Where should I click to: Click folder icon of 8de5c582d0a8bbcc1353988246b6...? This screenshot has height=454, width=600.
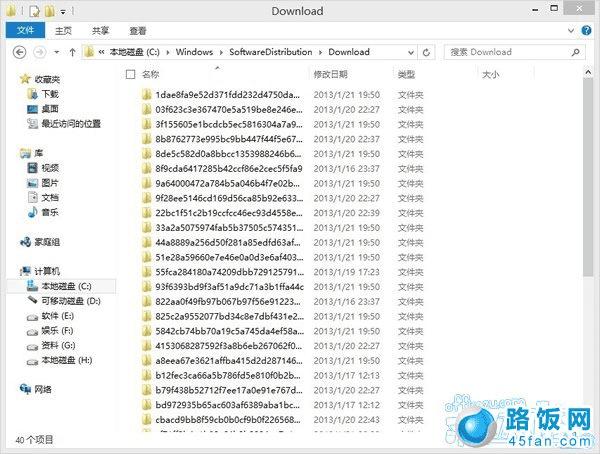(x=146, y=154)
